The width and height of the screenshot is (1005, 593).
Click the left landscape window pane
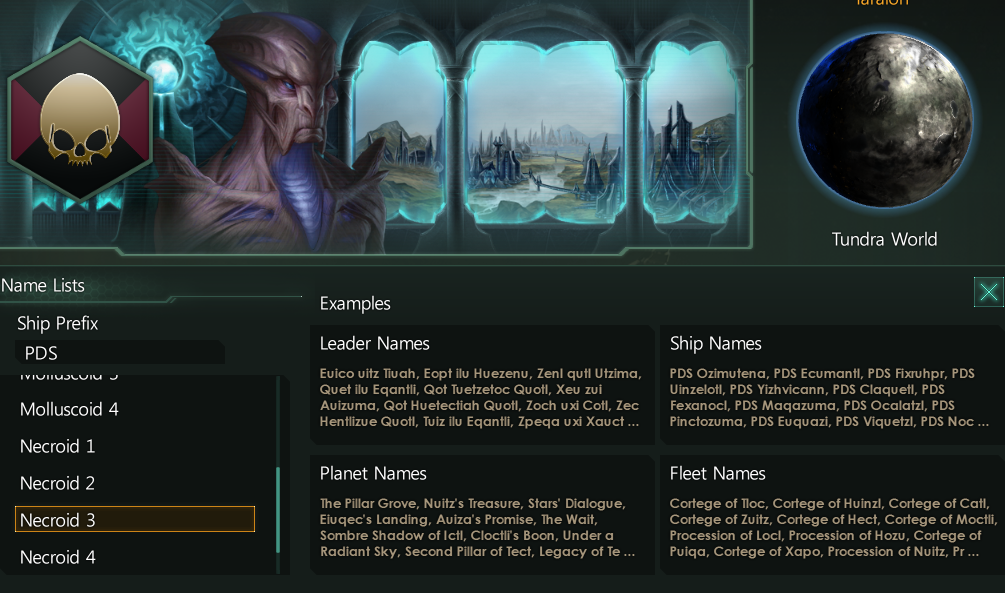[x=400, y=135]
